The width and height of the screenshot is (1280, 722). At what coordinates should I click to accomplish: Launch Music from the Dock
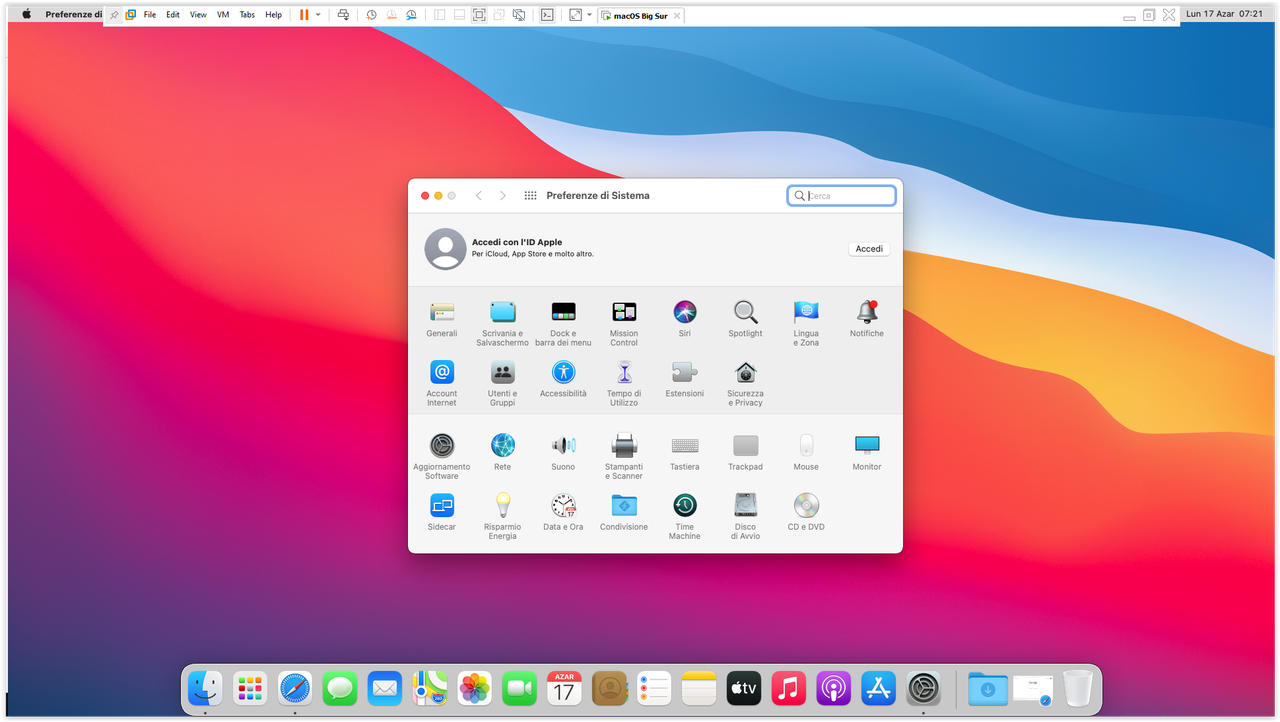[789, 688]
